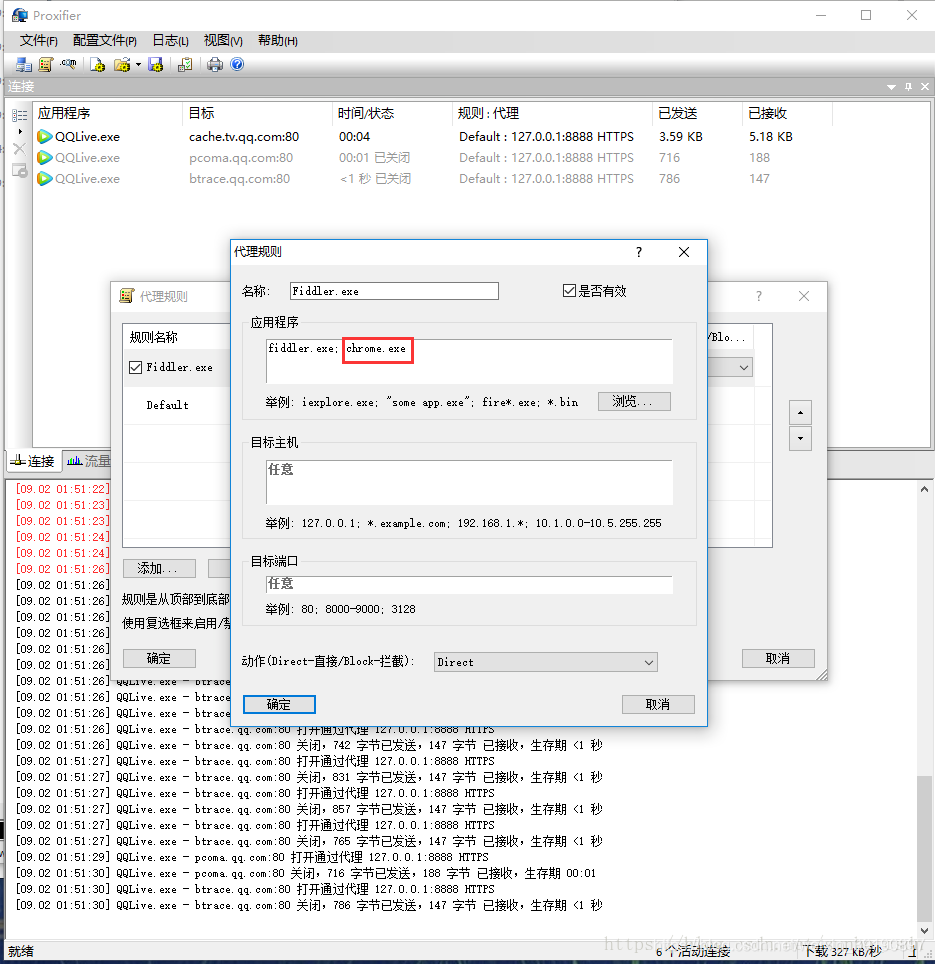Click the 名称 name input field
935x964 pixels.
[393, 291]
